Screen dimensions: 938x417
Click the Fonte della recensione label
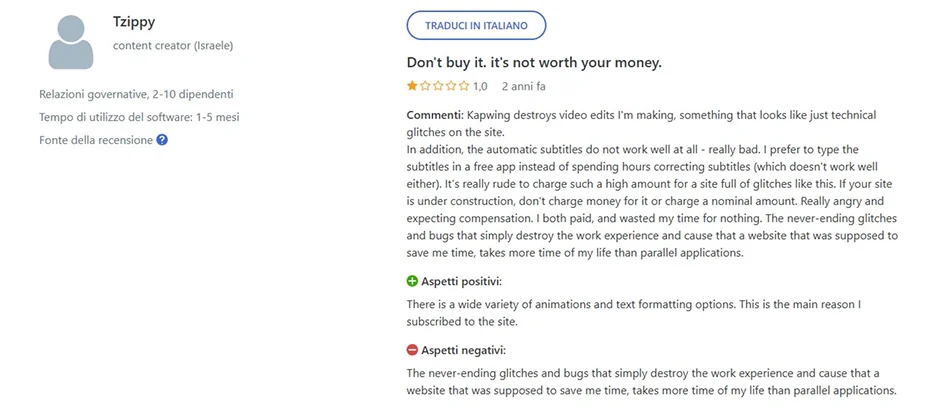96,140
